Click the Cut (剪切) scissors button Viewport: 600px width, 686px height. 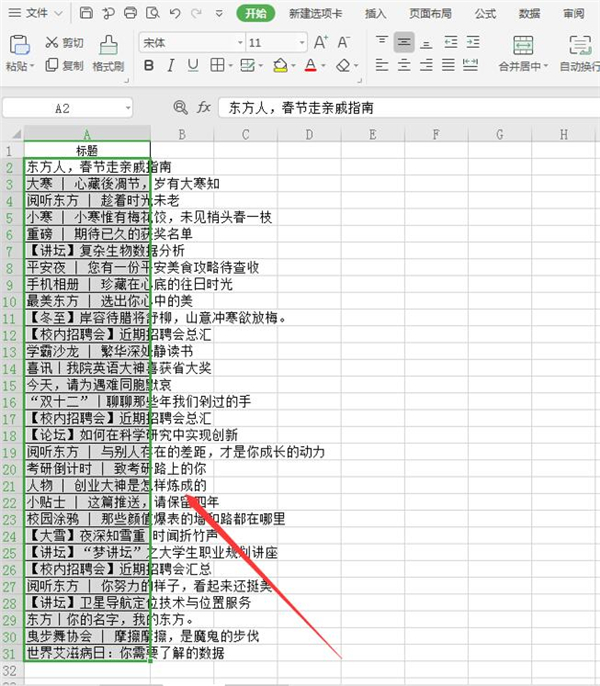[64, 42]
